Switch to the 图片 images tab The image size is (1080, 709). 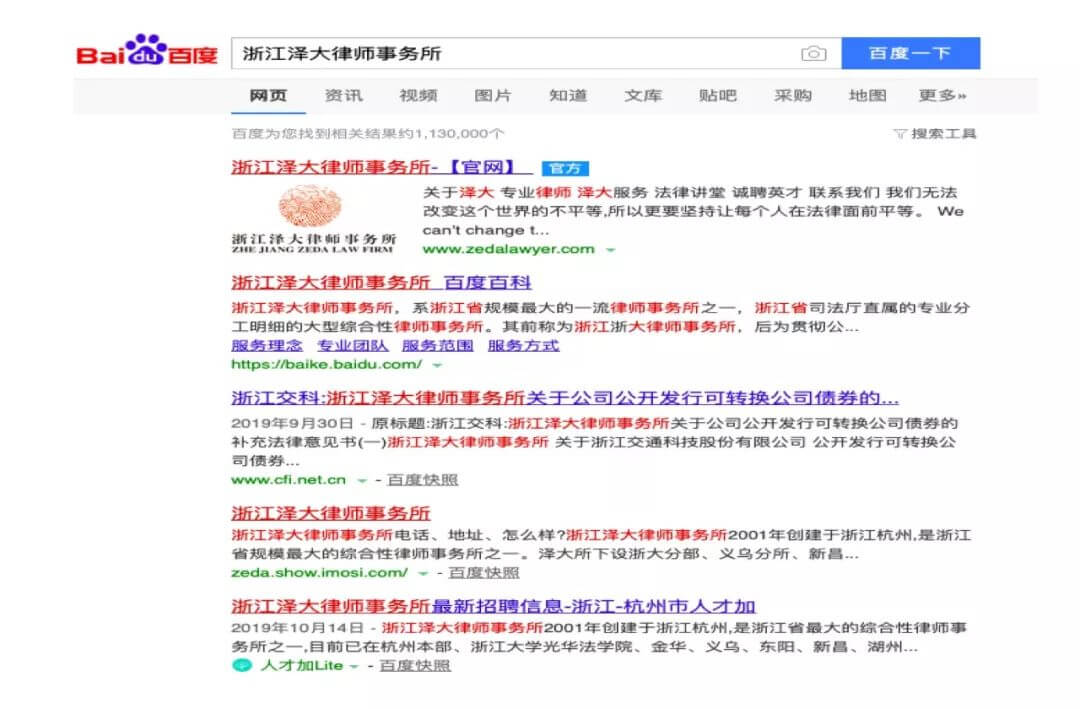point(495,95)
